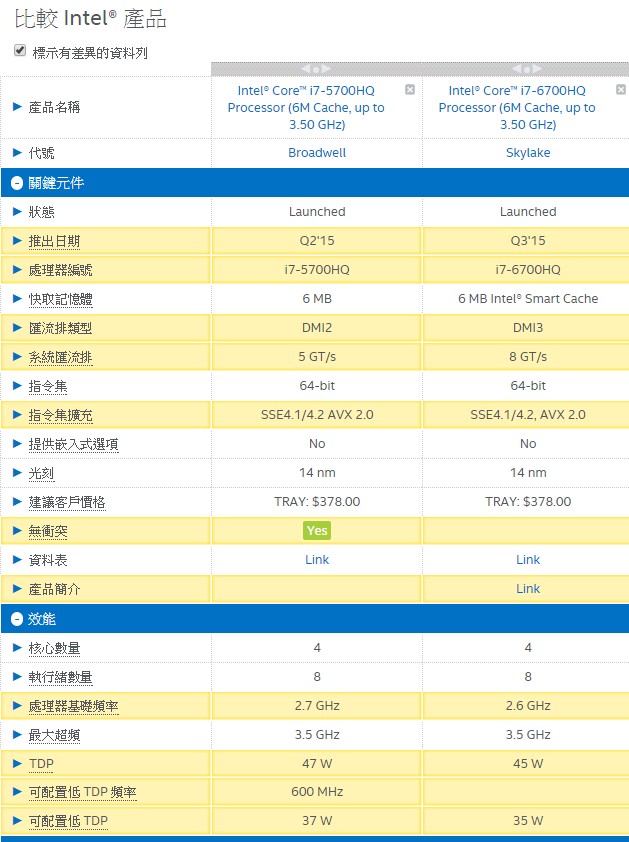
Task: Click the 提供嵌入式選項 term label
Action: click(x=73, y=444)
